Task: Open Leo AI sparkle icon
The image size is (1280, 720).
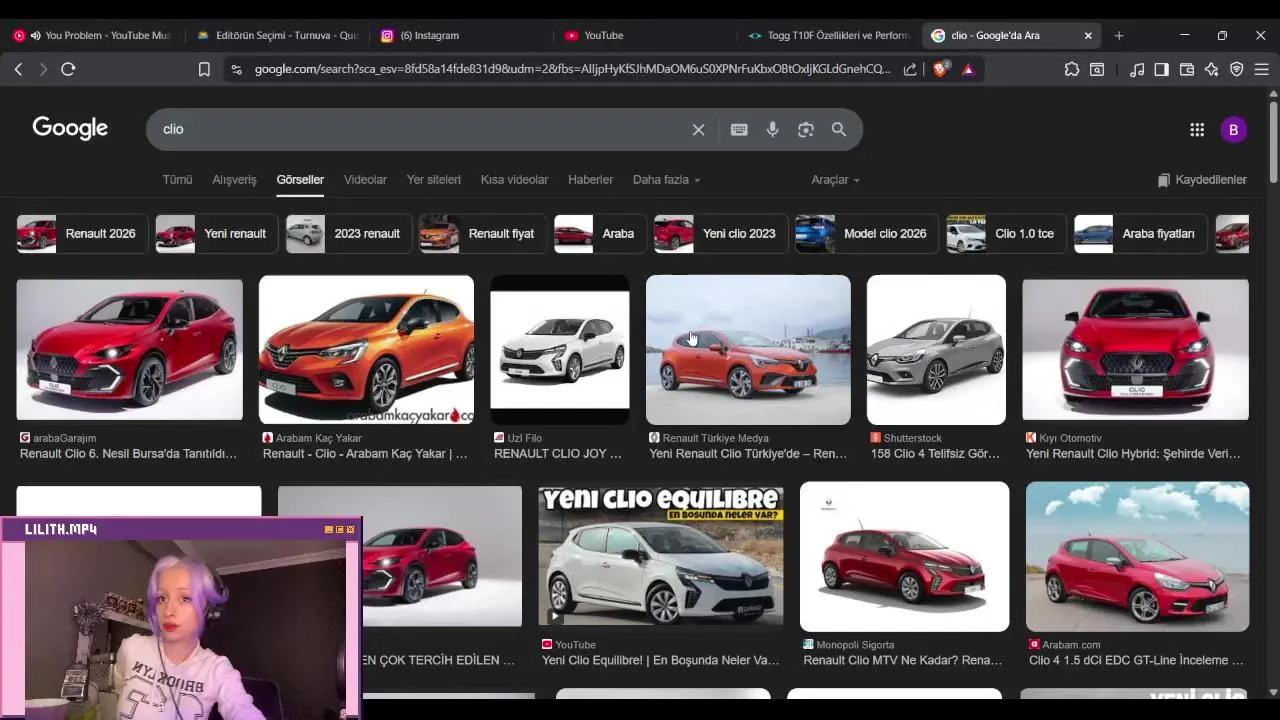Action: [x=1212, y=69]
